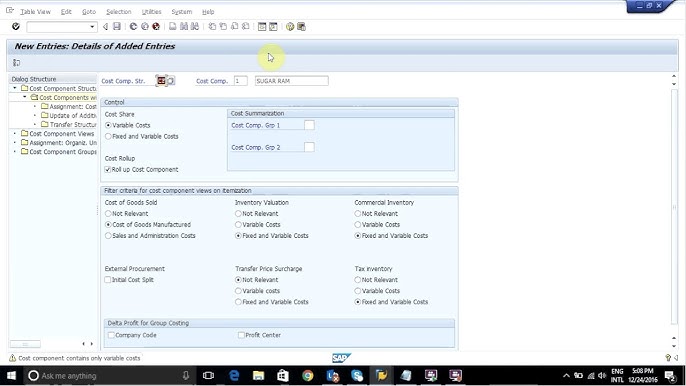Select Fixed and Variable Costs under Cost Share
Screen dimensions: 686x386
click(108, 137)
